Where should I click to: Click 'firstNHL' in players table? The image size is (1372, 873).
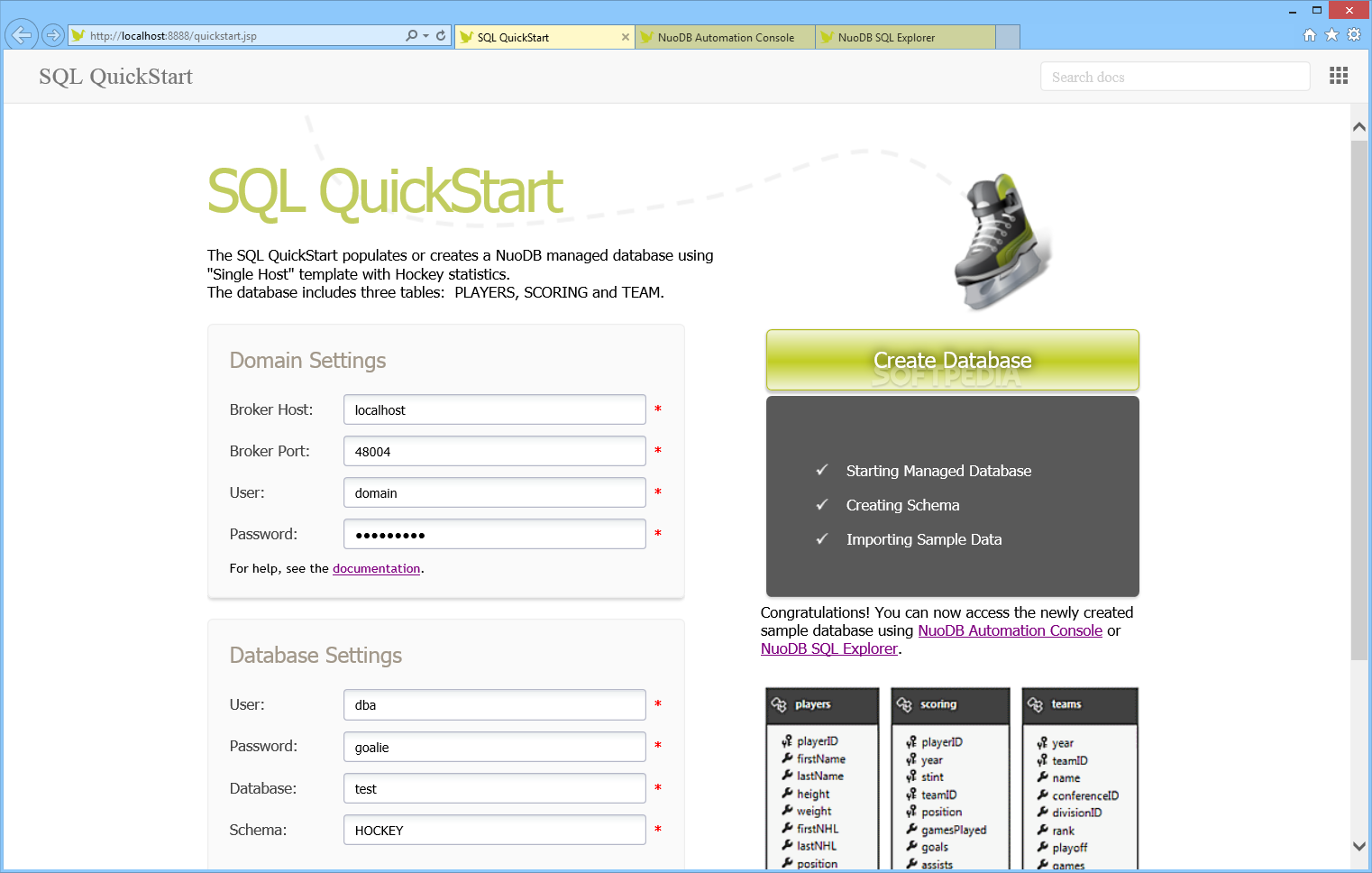818,829
